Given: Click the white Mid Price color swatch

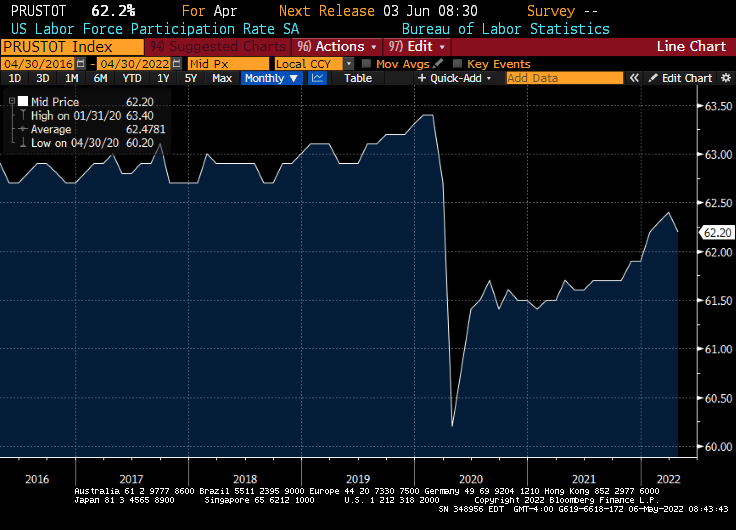Looking at the screenshot, I should point(24,101).
